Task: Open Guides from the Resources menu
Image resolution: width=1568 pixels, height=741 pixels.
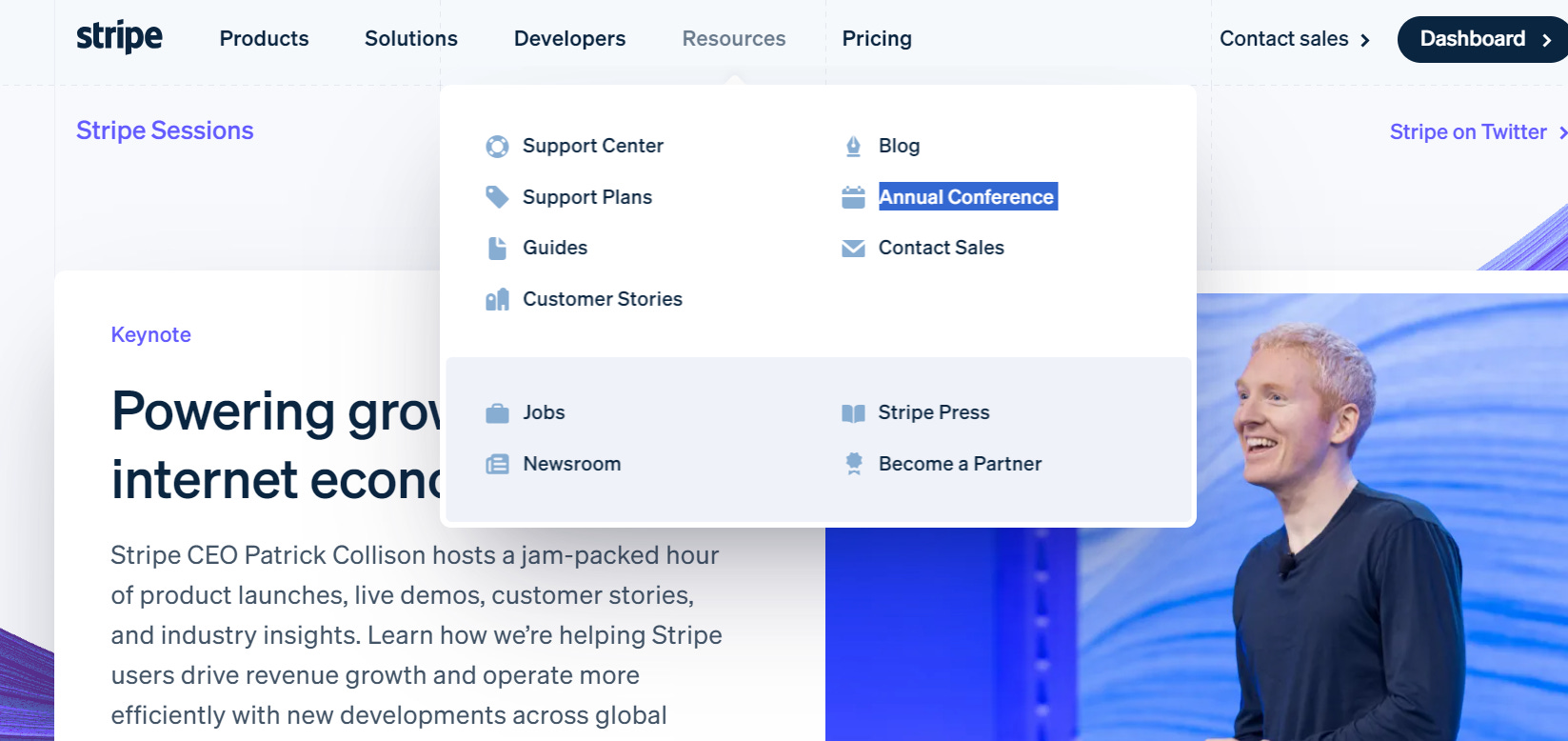Action: (x=555, y=248)
